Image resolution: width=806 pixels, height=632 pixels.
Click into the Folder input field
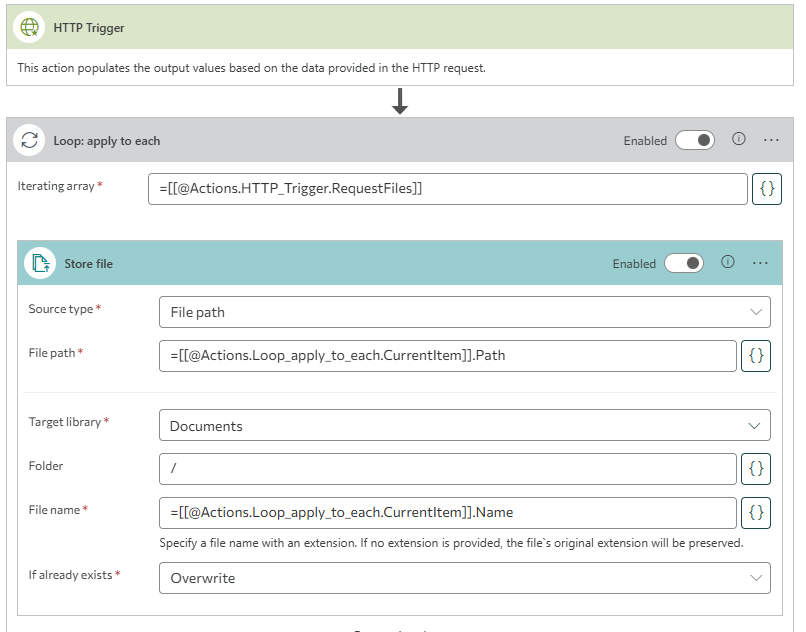pyautogui.click(x=447, y=468)
